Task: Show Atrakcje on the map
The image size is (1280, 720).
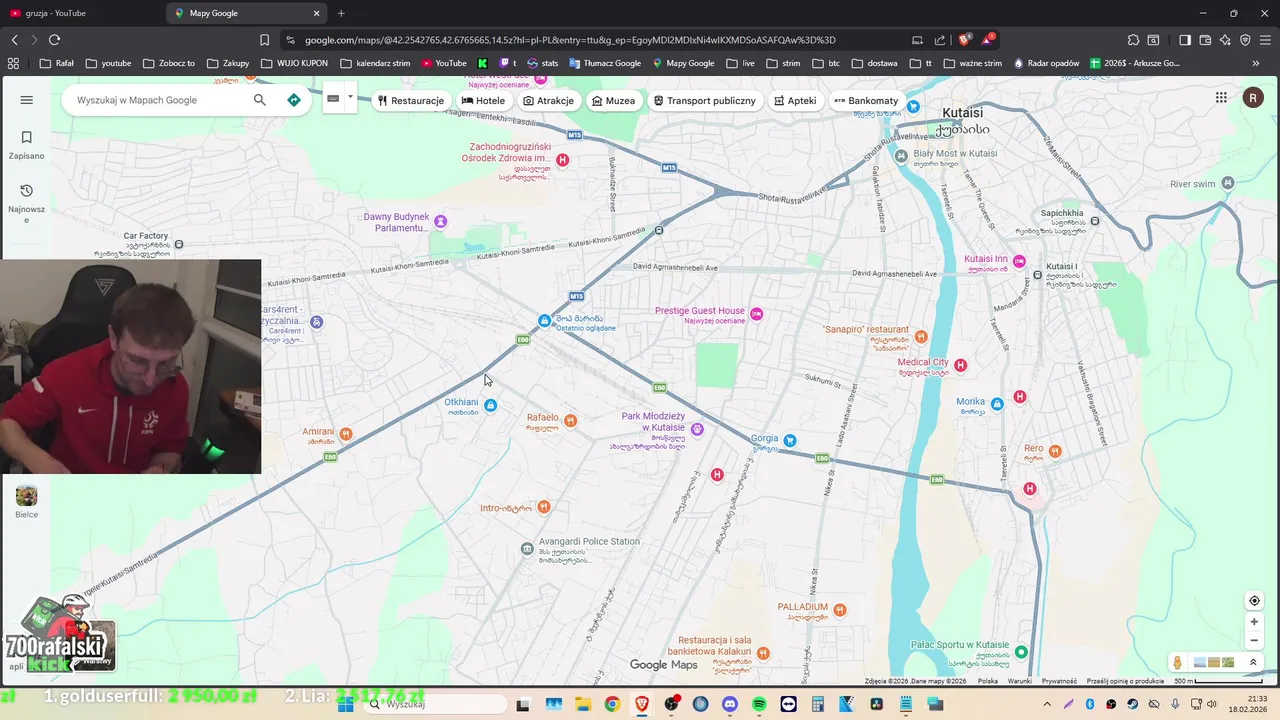Action: click(549, 101)
